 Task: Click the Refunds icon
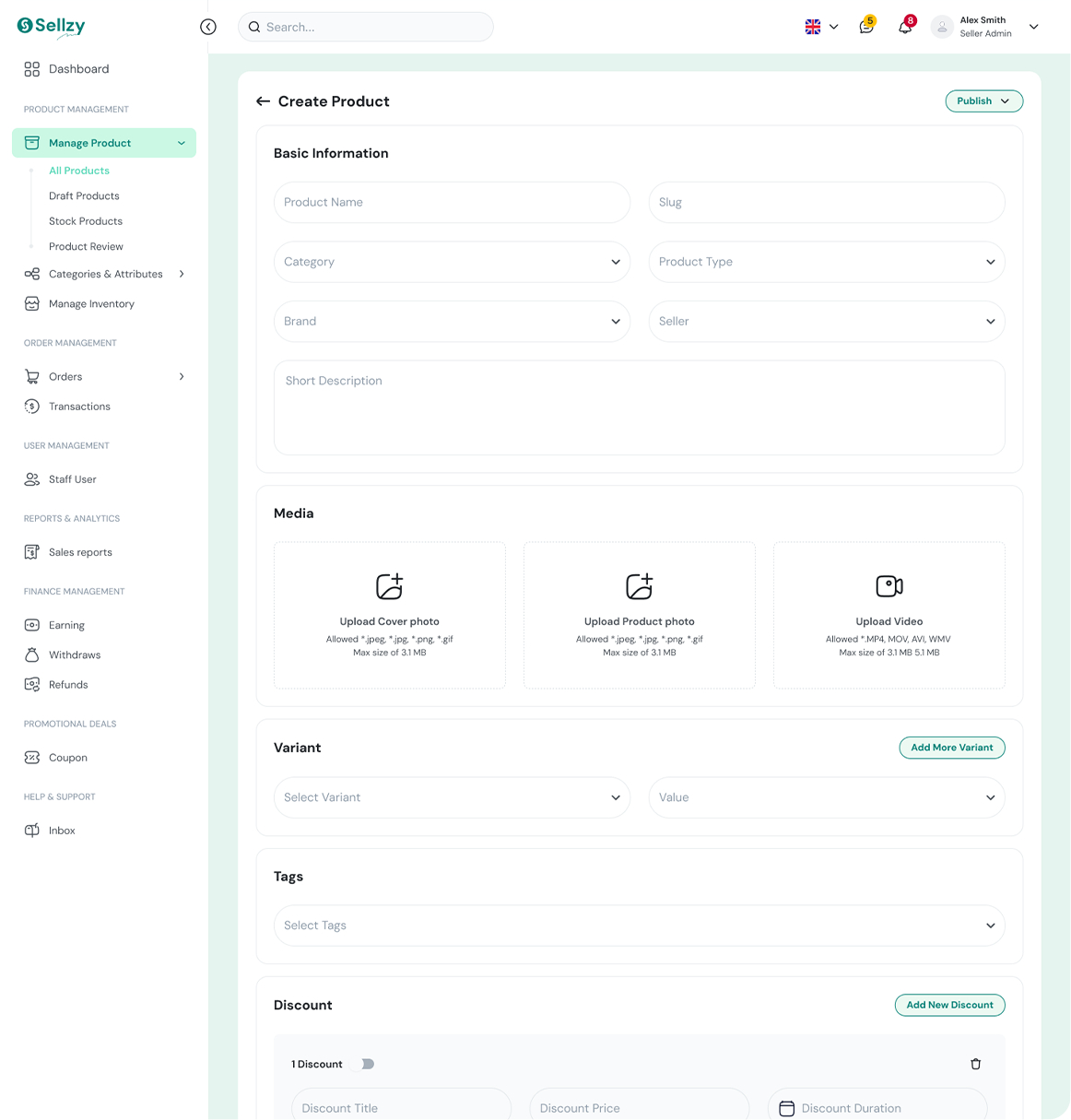click(x=32, y=685)
